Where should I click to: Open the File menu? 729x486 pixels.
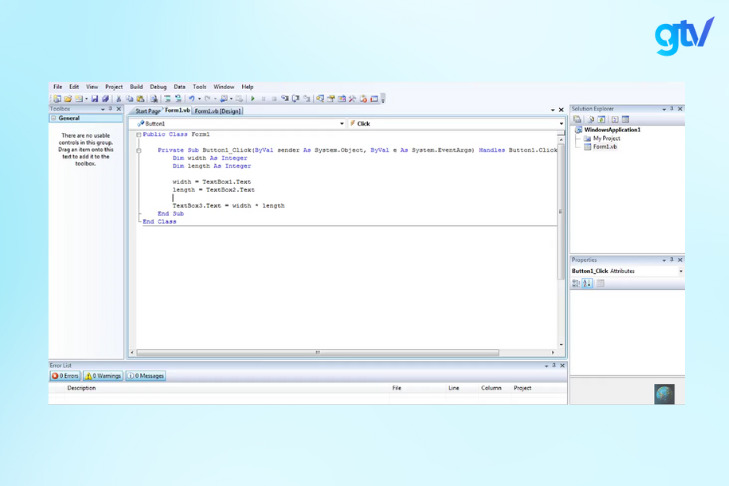58,87
